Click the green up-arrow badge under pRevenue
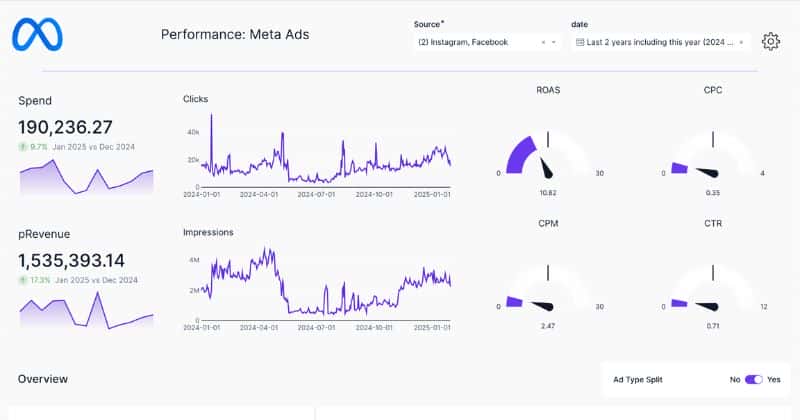This screenshot has height=420, width=800. pos(23,280)
